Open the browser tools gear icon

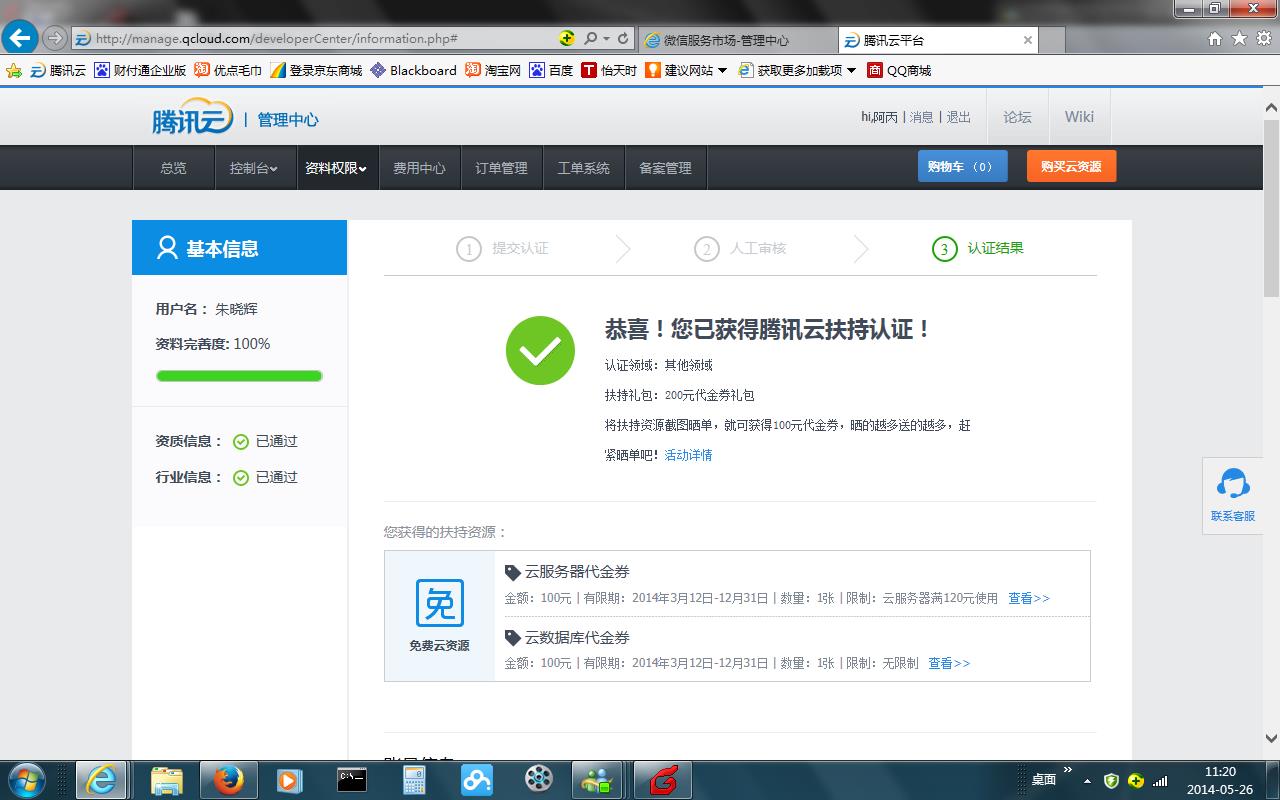pos(1263,39)
